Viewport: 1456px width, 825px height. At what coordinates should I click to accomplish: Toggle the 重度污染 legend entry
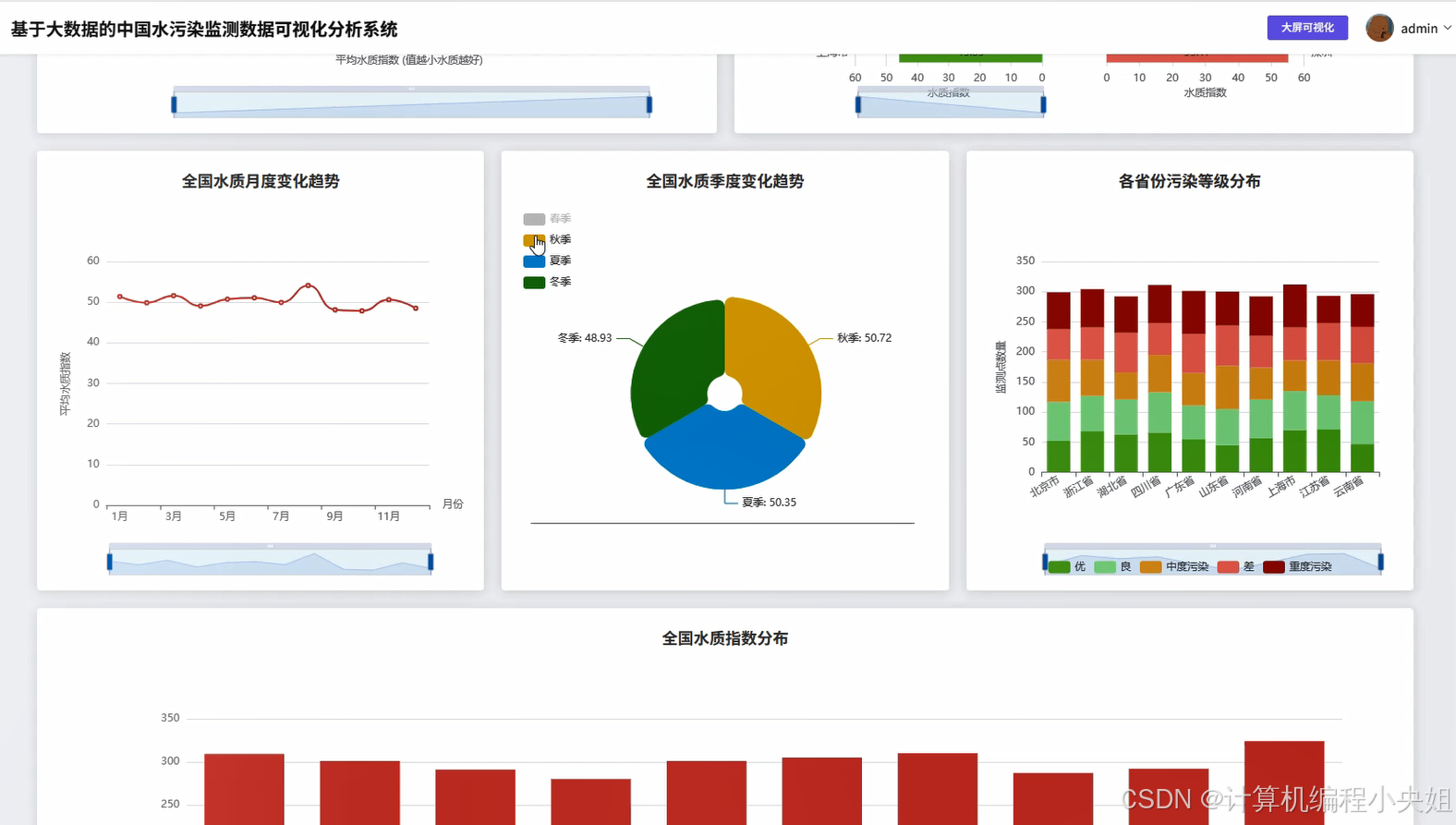pyautogui.click(x=1298, y=566)
